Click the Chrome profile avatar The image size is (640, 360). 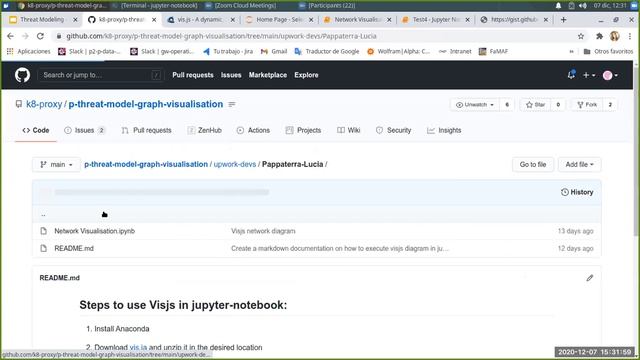tap(615, 36)
